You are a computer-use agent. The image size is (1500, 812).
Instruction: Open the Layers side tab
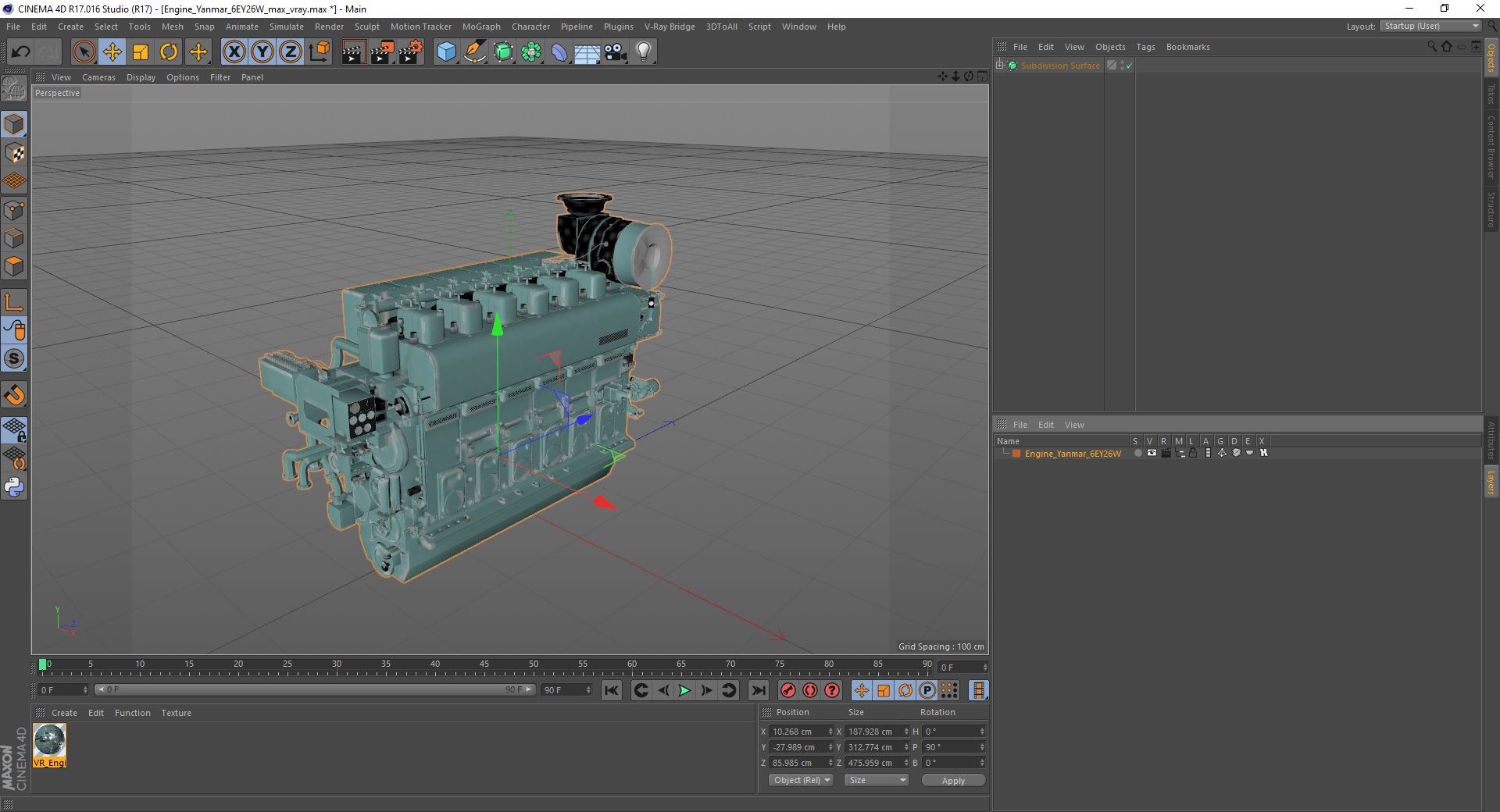pos(1491,483)
